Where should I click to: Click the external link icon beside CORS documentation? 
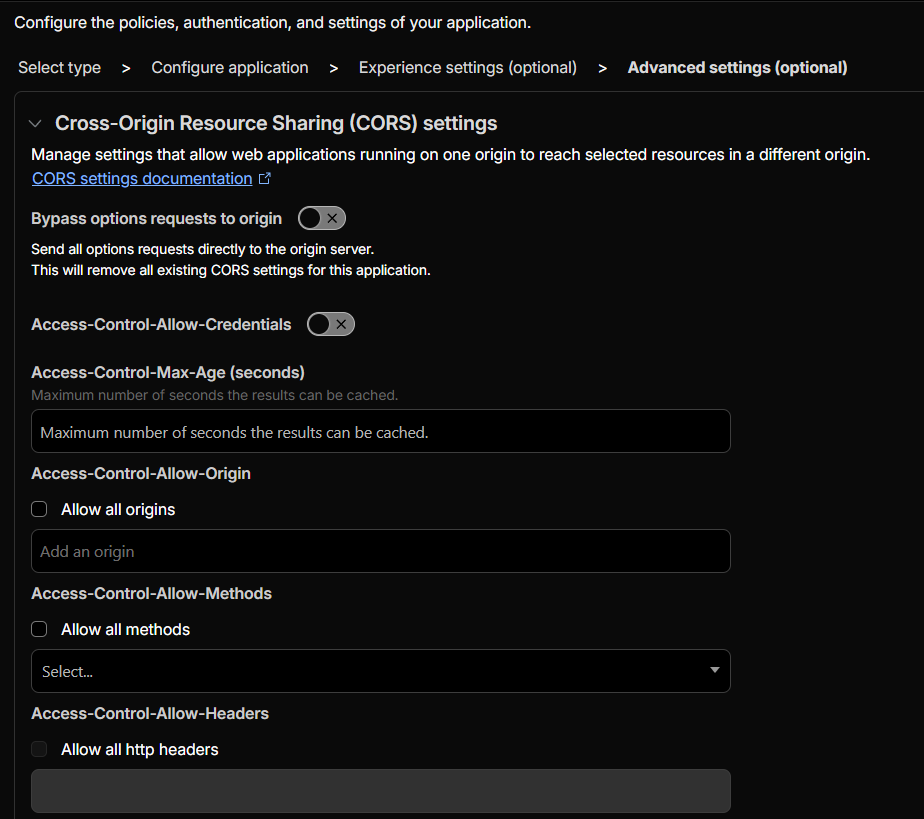point(265,179)
